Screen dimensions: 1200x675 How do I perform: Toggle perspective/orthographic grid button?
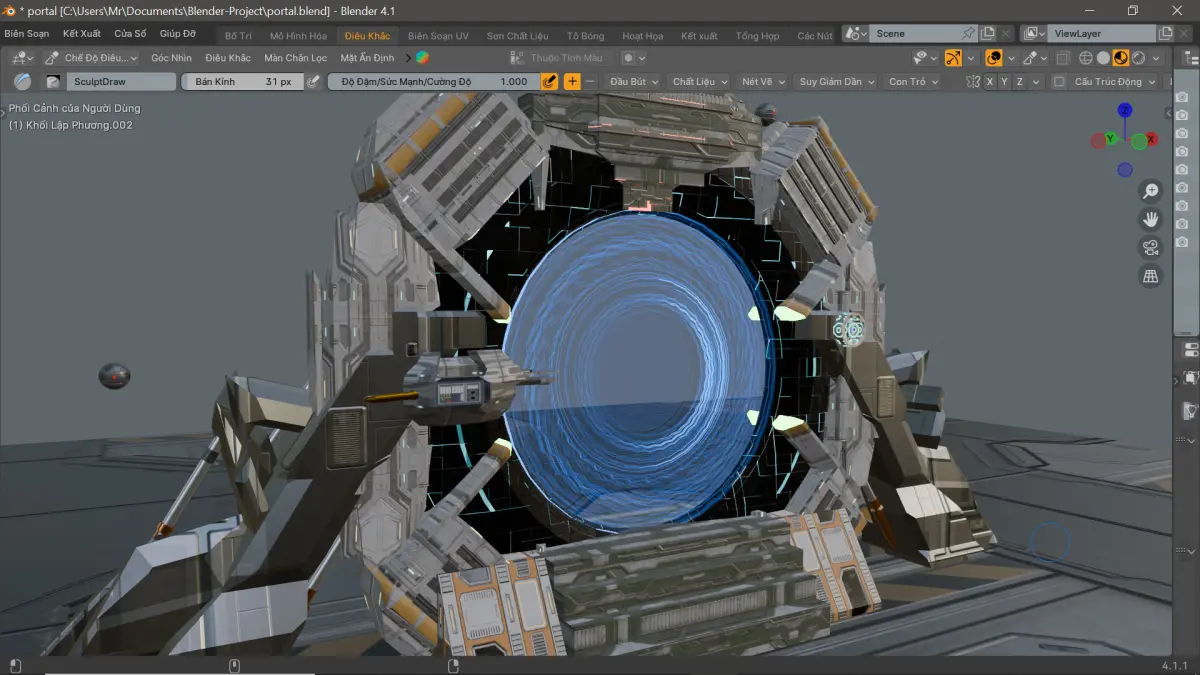(1151, 276)
